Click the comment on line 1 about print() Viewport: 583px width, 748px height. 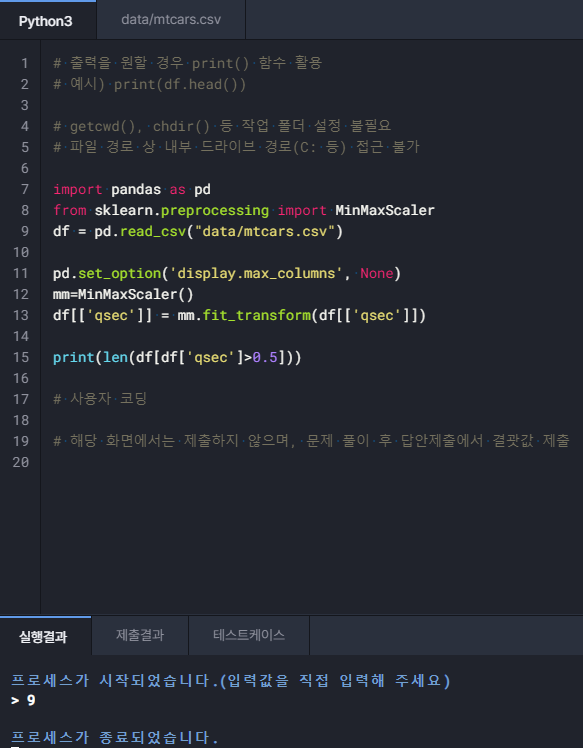tap(187, 63)
